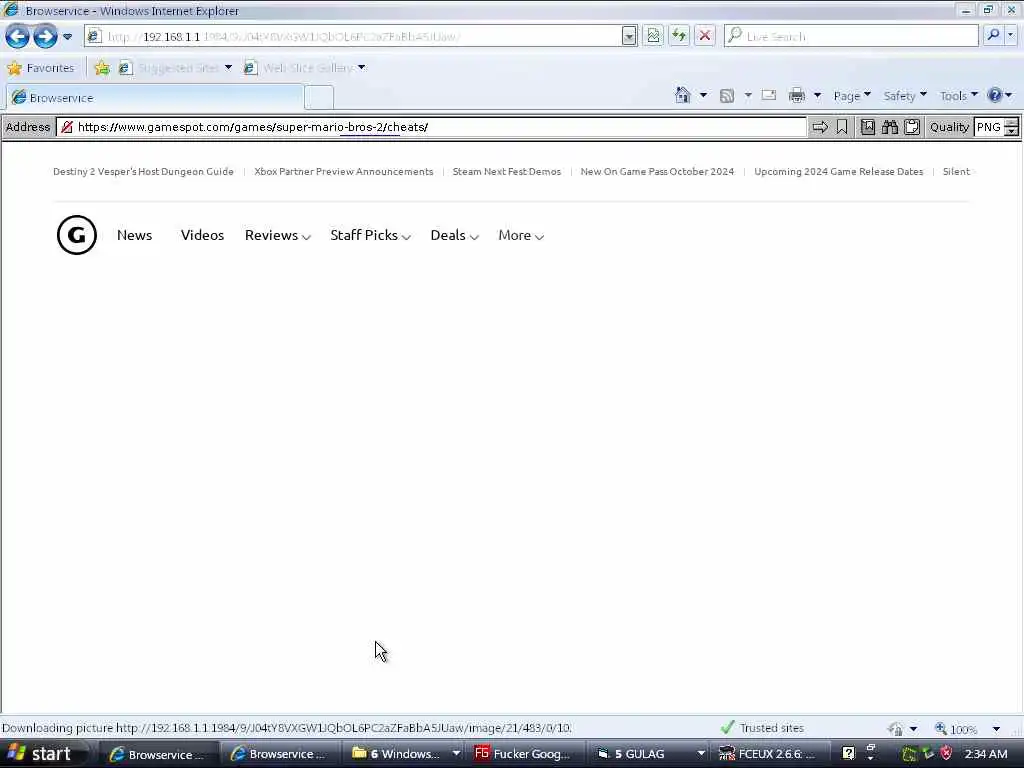The width and height of the screenshot is (1024, 768).
Task: Expand the Web Slice Gallery dropdown arrow
Action: click(x=362, y=67)
